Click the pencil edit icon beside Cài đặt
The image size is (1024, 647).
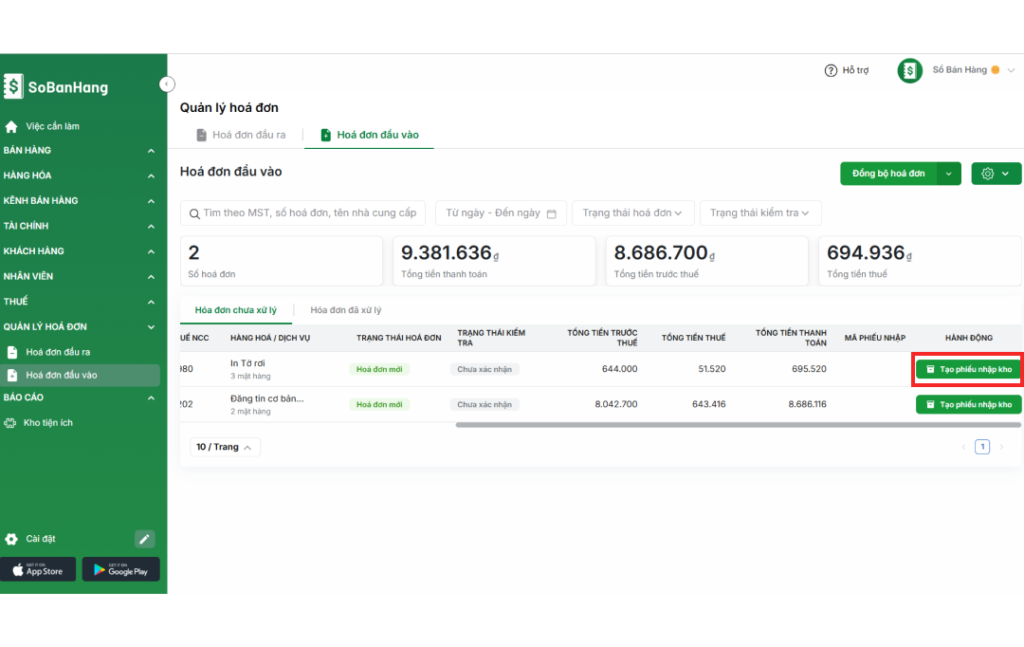(145, 539)
